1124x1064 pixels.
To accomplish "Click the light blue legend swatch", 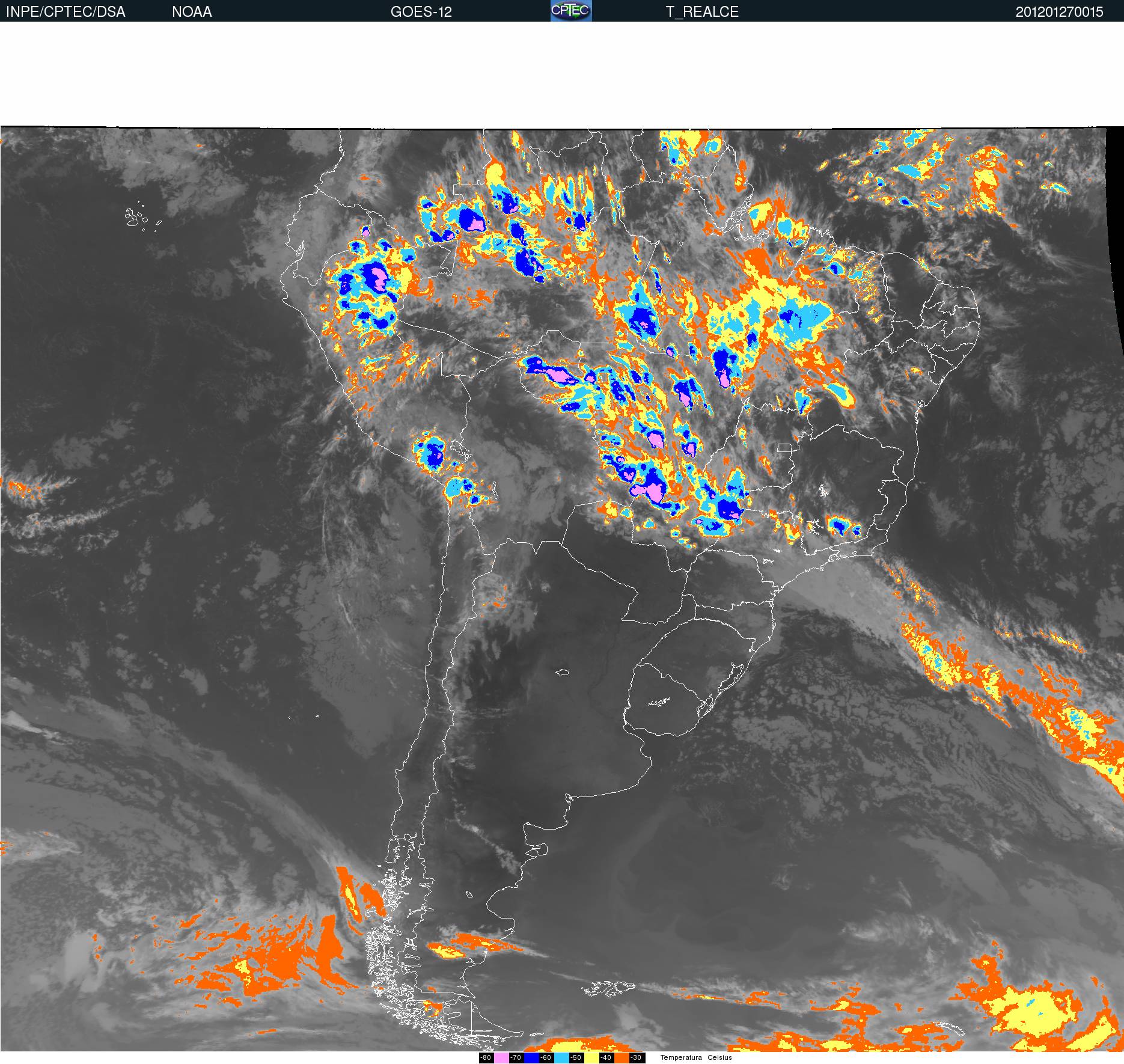I will click(x=561, y=1057).
